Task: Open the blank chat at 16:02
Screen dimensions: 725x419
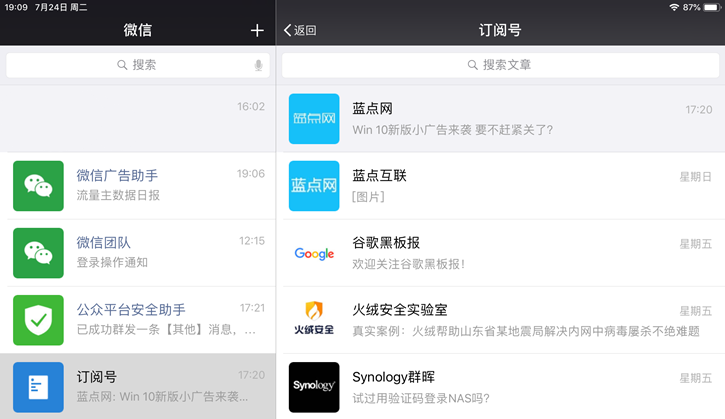Action: (138, 119)
